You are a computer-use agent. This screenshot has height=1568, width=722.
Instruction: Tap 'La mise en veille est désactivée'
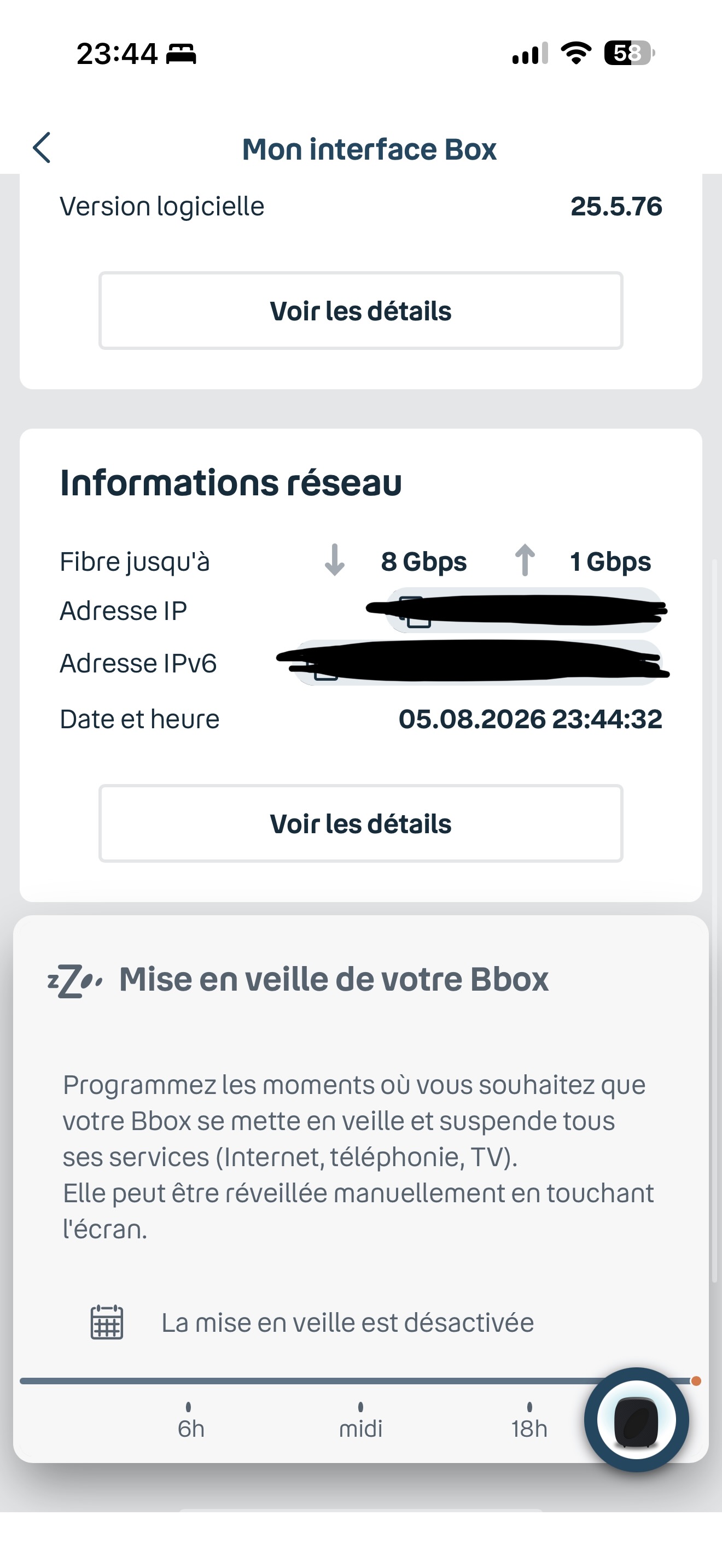point(347,1323)
